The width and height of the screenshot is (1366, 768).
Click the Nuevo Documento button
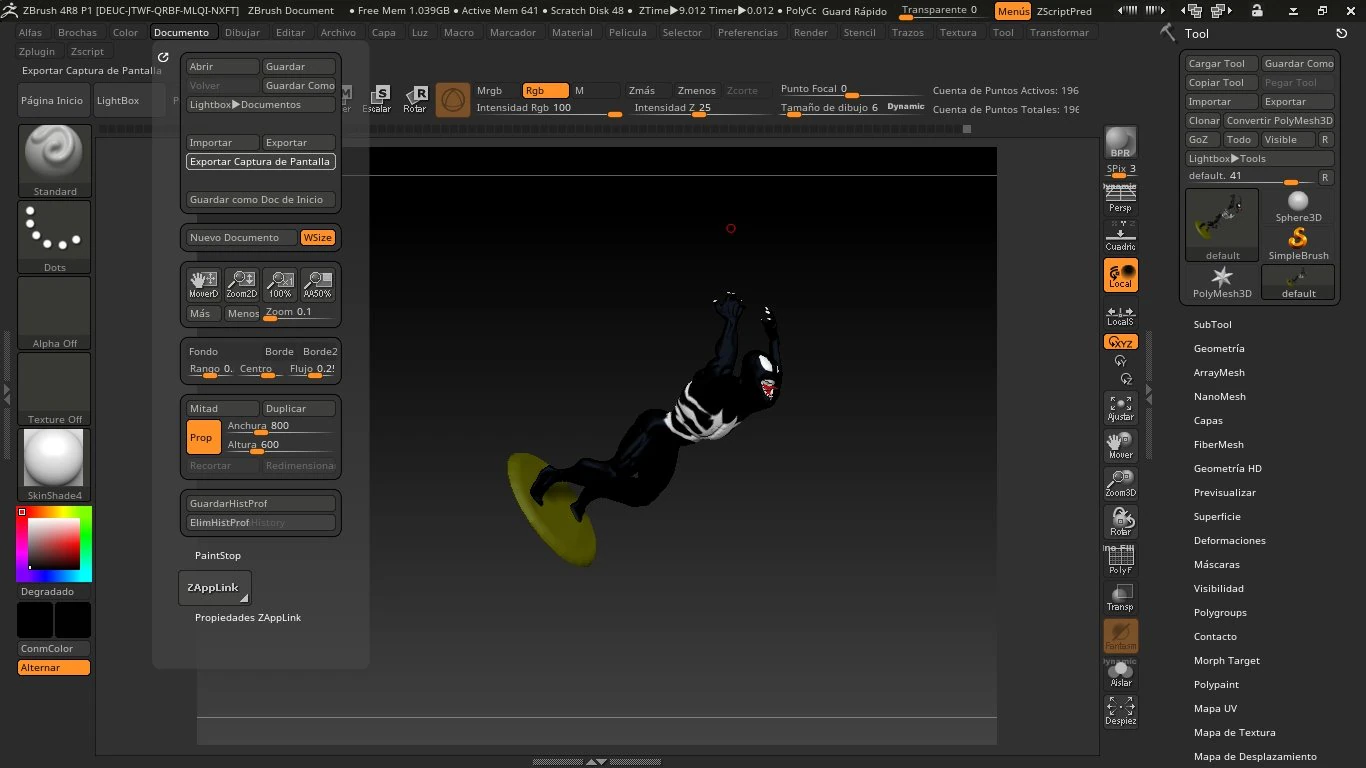click(241, 238)
